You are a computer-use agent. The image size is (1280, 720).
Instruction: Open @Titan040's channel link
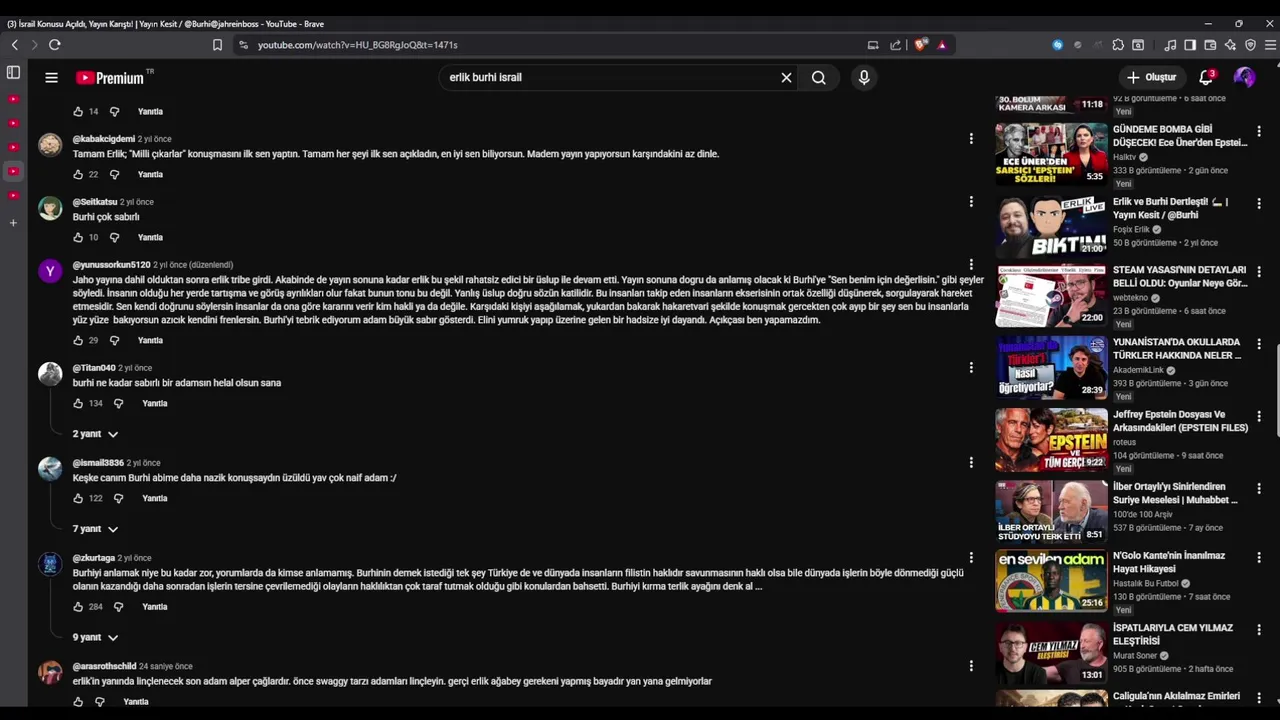tap(94, 368)
